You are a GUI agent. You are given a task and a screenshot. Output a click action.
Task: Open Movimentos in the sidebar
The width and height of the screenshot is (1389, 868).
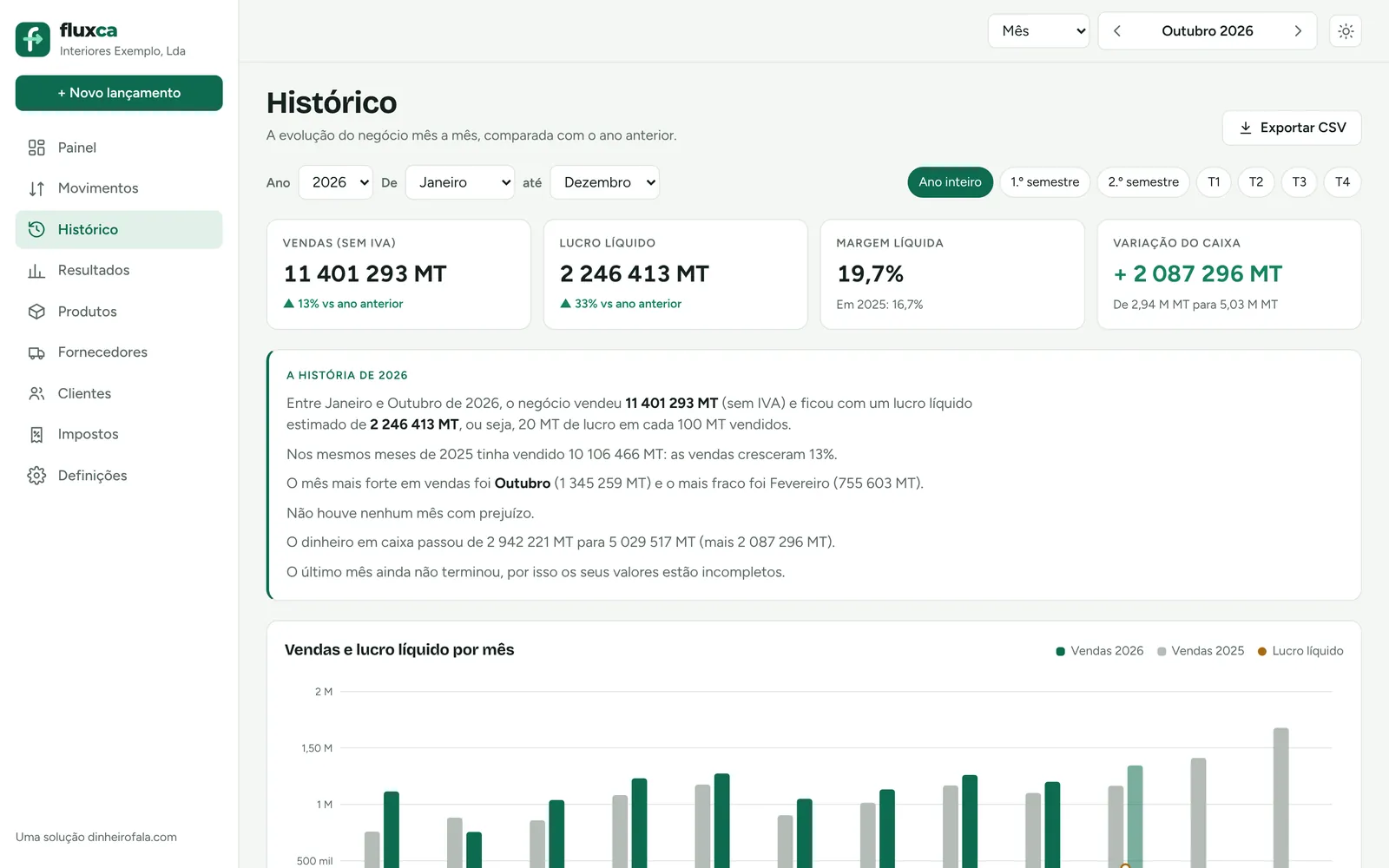119,188
